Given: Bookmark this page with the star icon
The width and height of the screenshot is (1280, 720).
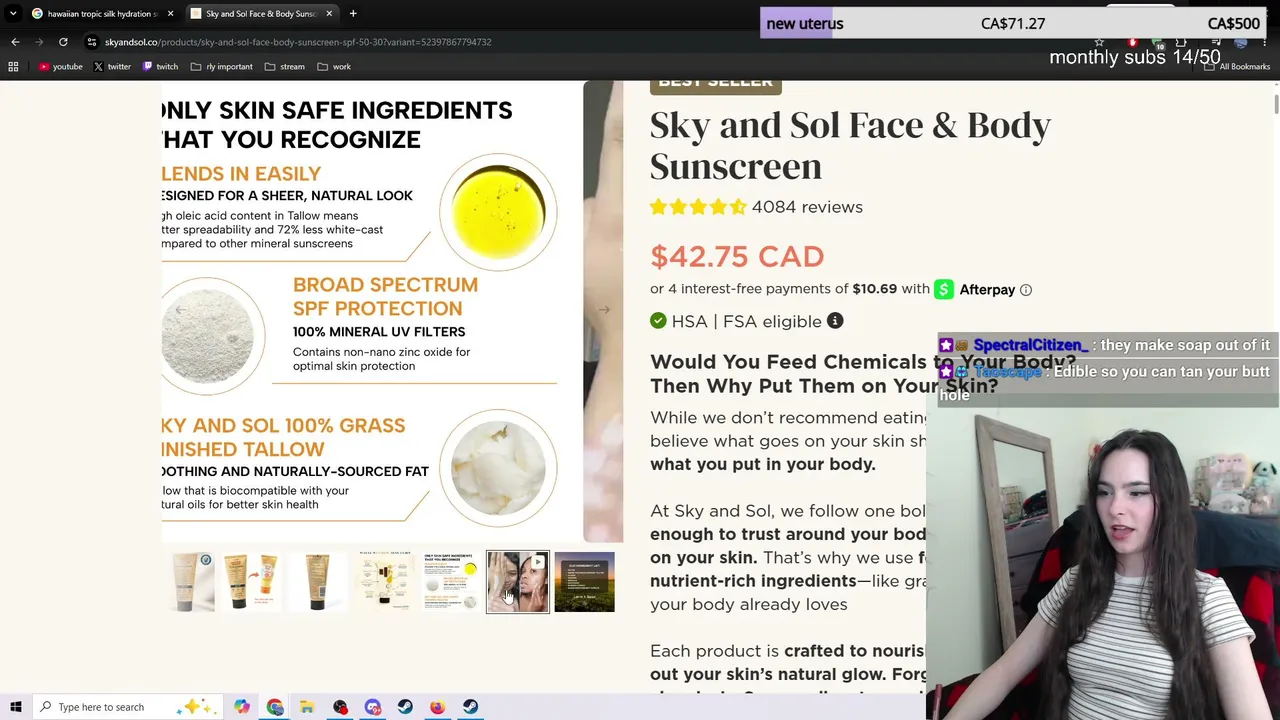Looking at the screenshot, I should pyautogui.click(x=1099, y=42).
